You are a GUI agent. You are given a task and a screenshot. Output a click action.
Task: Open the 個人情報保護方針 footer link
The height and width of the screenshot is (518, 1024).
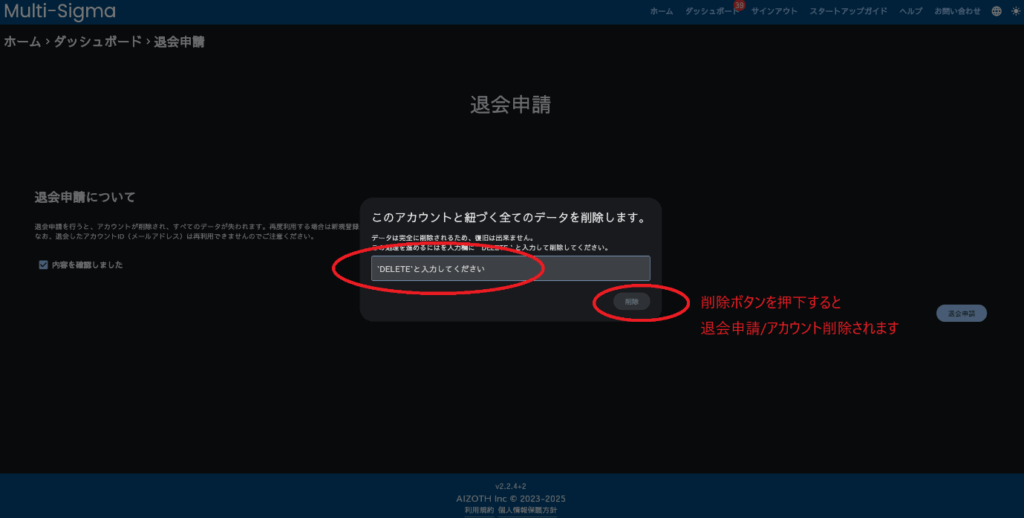point(528,510)
